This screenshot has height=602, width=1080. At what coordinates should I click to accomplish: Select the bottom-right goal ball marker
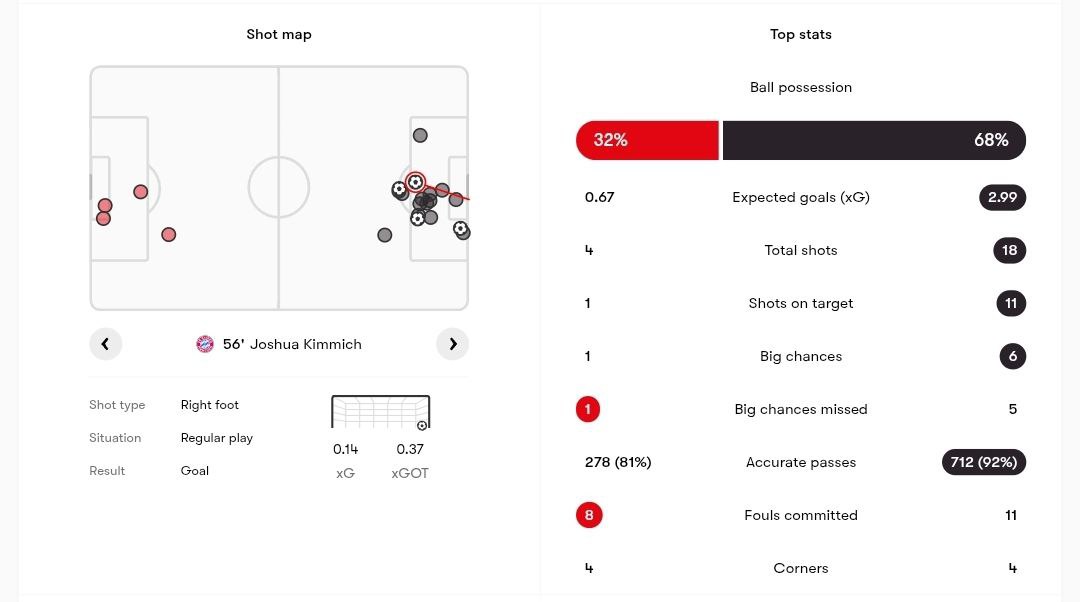460,228
